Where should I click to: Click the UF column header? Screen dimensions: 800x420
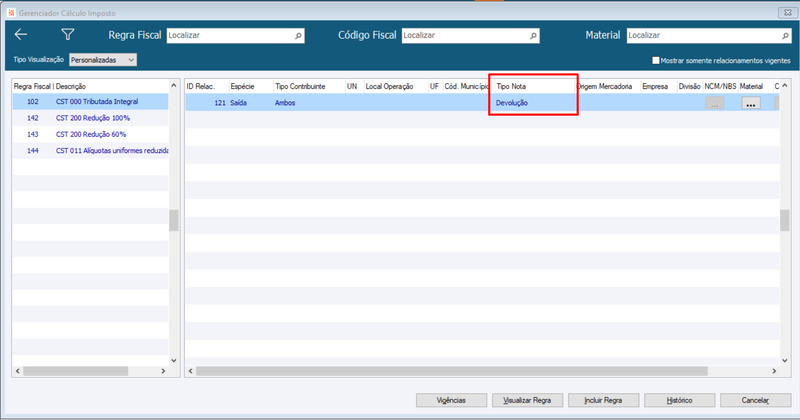(x=435, y=86)
